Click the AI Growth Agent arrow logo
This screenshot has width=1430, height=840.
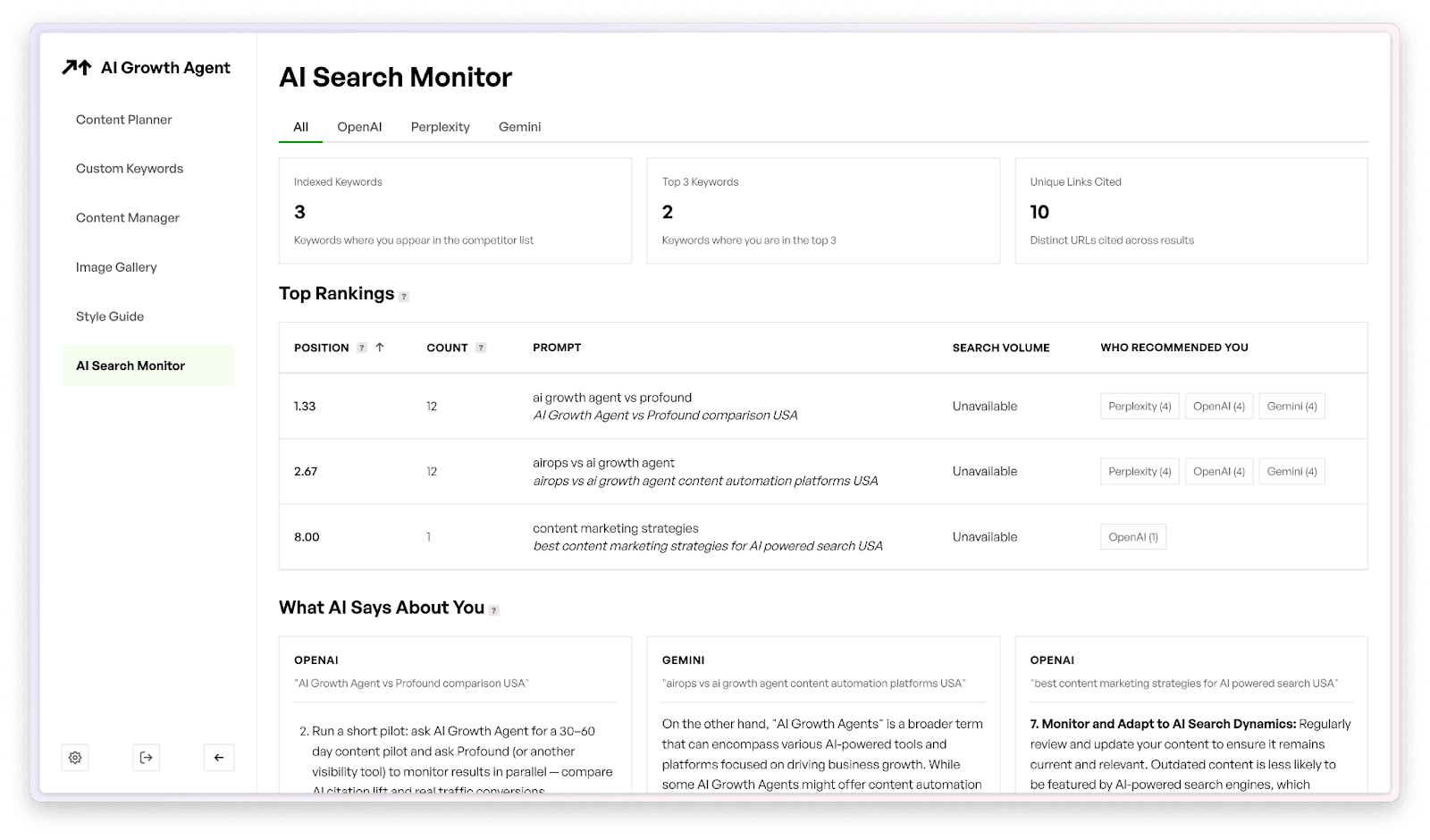(x=77, y=68)
